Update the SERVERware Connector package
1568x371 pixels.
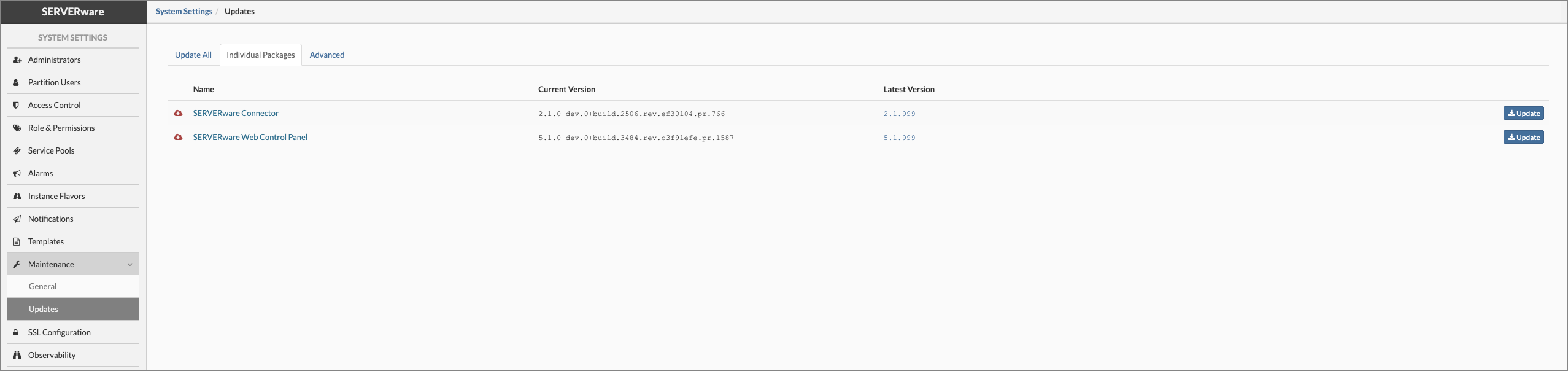1523,114
